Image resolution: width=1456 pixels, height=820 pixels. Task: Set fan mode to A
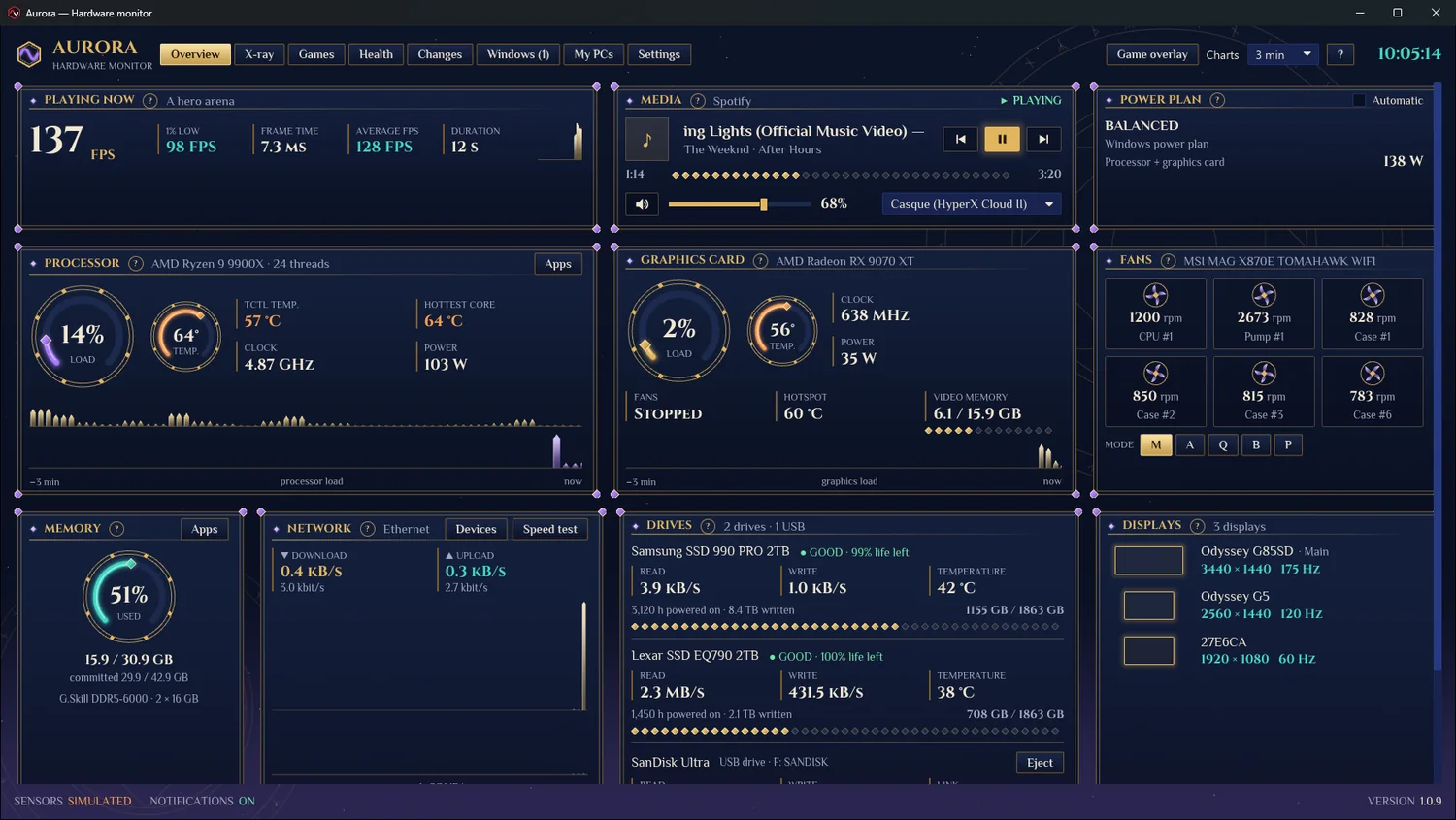[1190, 444]
